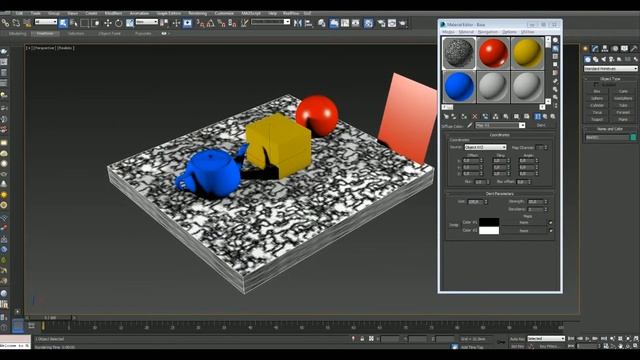Viewport: 640px width, 360px height.
Task: Click the eyedropper pick material icon
Action: point(470,125)
